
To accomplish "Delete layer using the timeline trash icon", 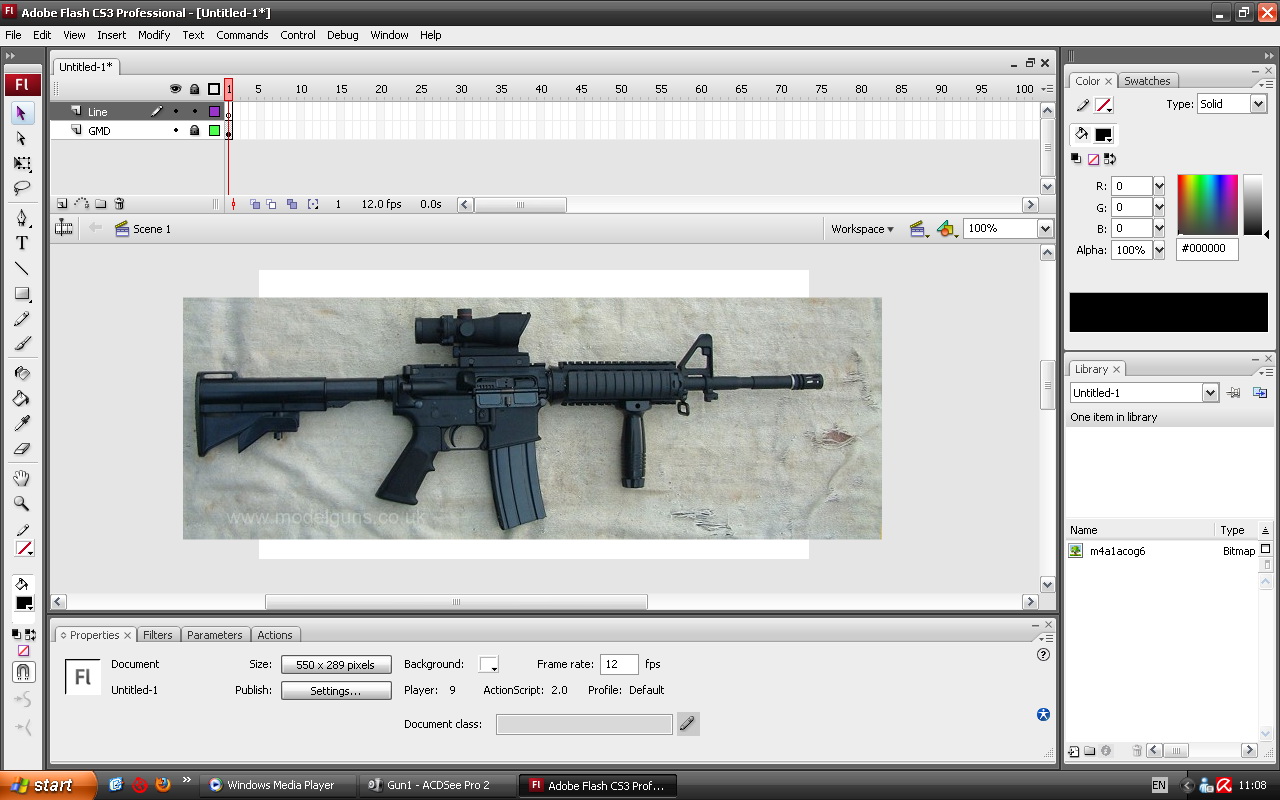I will point(119,204).
